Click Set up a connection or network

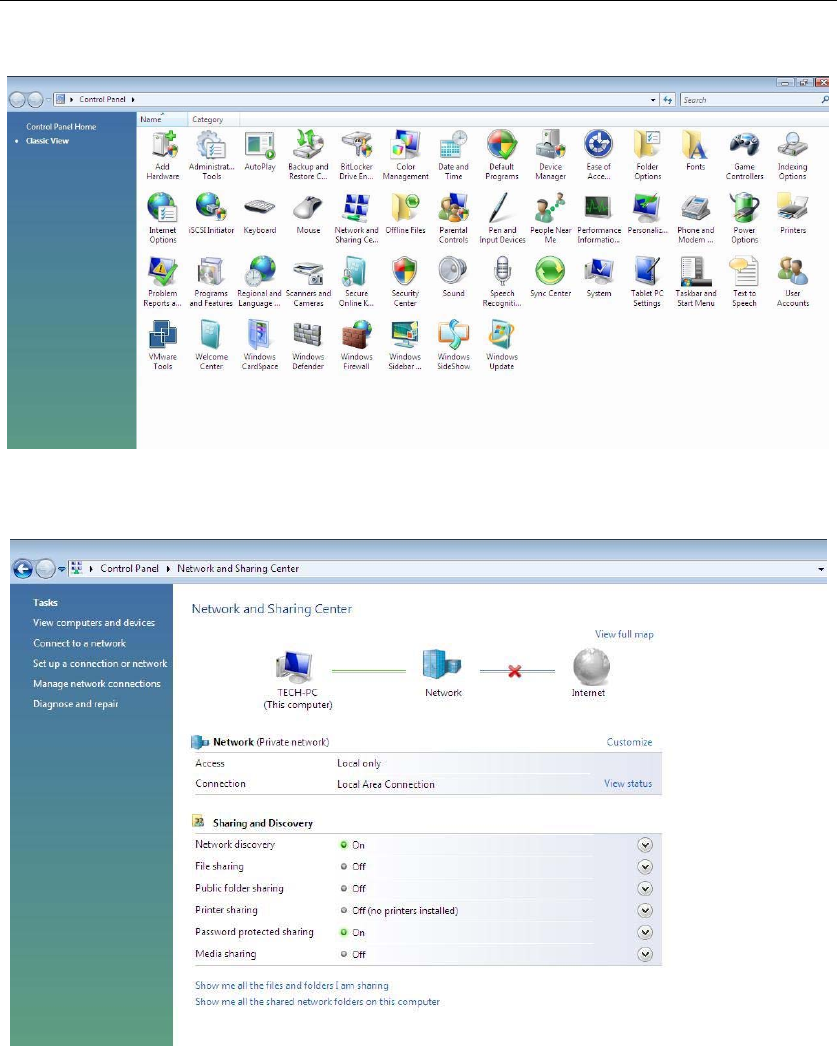(x=100, y=664)
